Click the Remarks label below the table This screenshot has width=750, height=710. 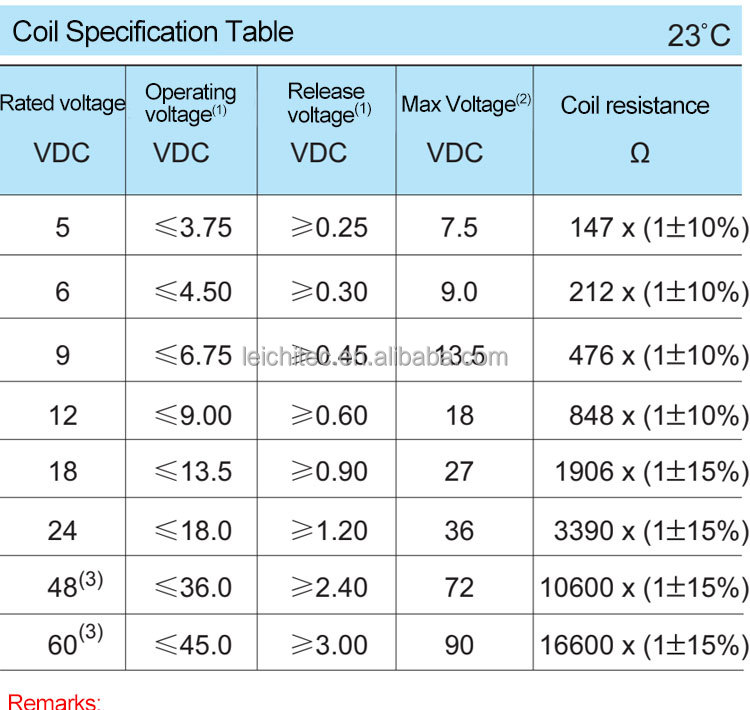point(54,700)
